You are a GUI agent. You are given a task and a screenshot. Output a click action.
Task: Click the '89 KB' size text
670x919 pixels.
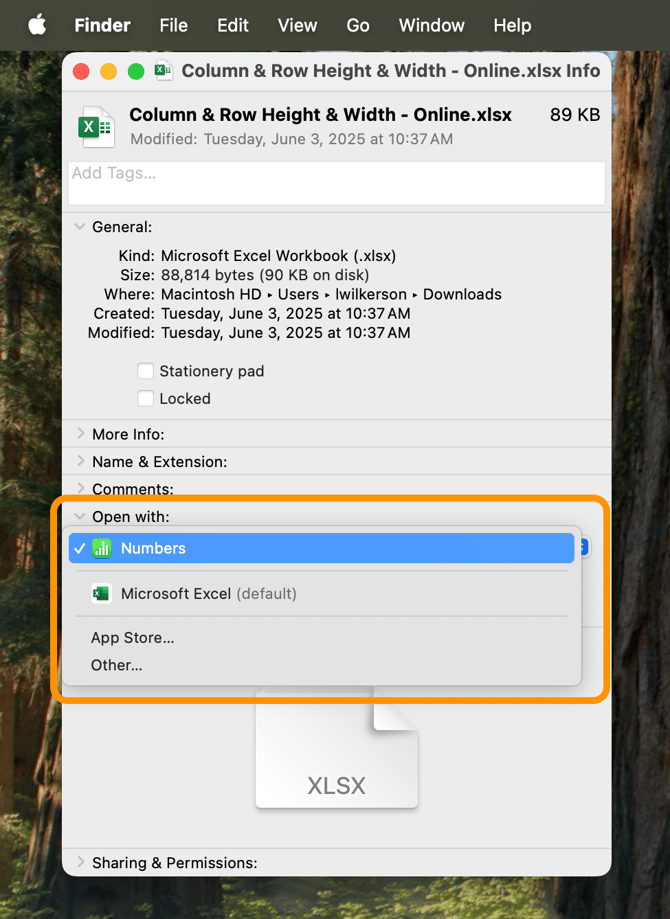[574, 115]
